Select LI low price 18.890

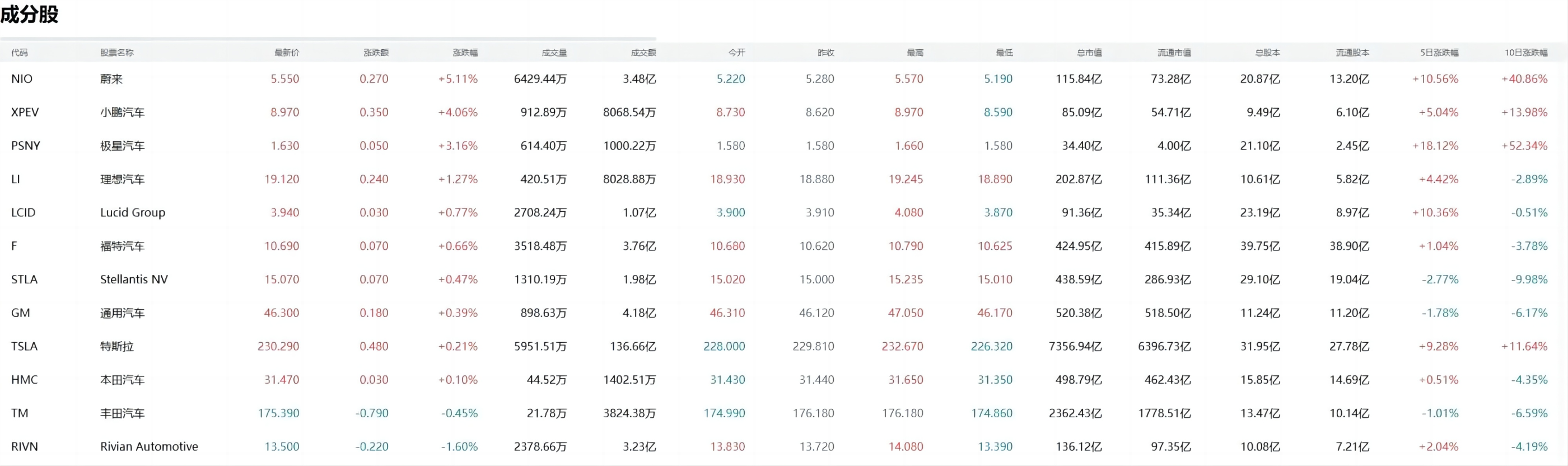(x=995, y=180)
